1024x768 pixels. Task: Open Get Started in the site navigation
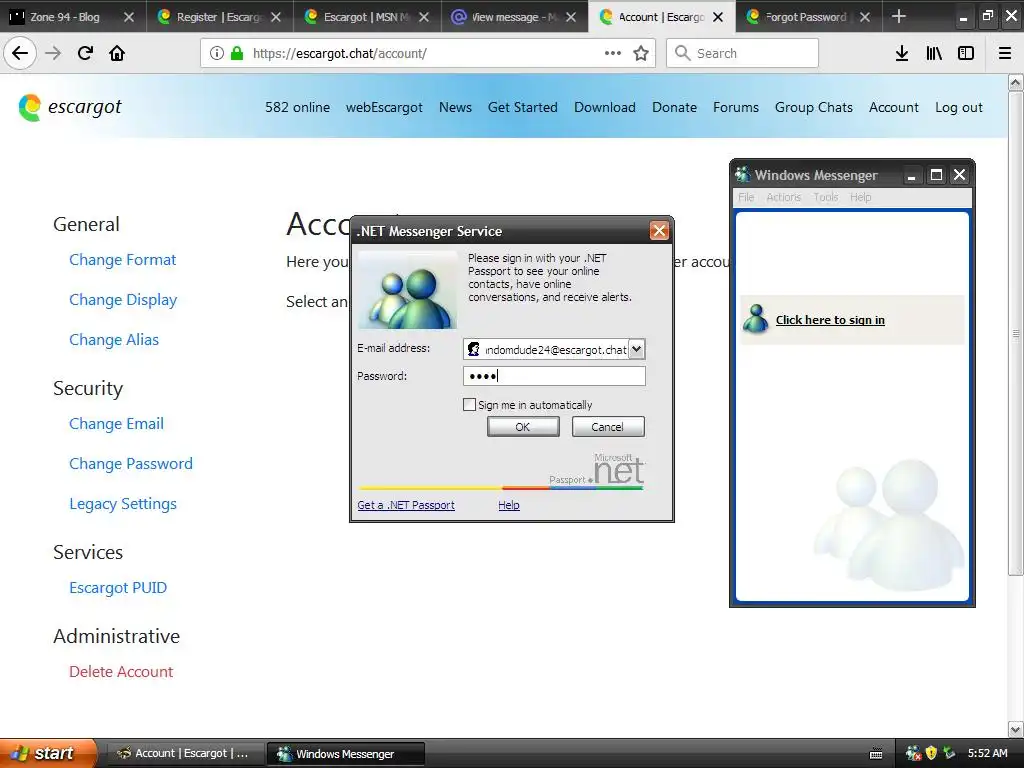pos(522,107)
